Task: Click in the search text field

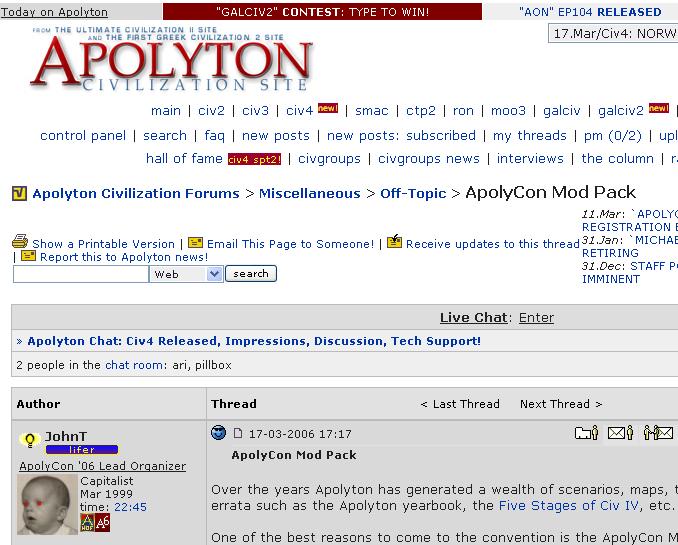Action: [x=80, y=274]
